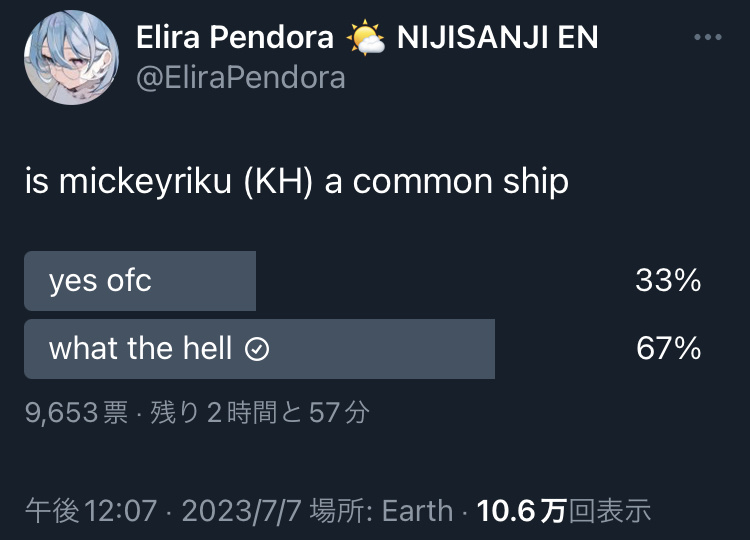Screen dimensions: 750x540
Task: Click the checkmark icon beside what the hell
Action: coord(257,349)
